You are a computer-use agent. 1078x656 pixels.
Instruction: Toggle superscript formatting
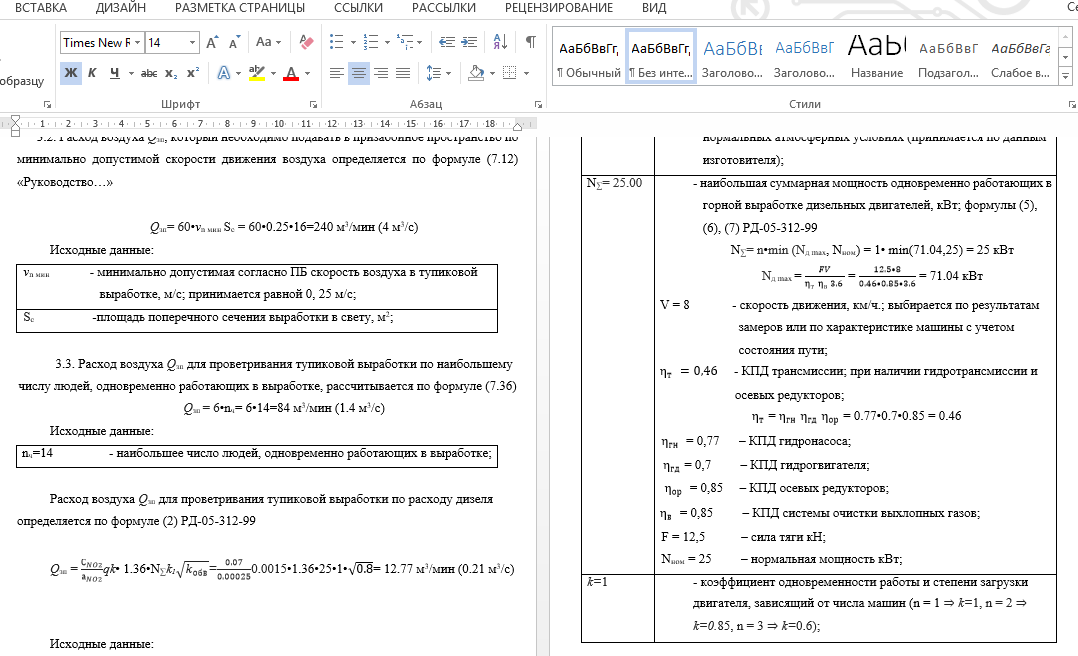coord(193,73)
